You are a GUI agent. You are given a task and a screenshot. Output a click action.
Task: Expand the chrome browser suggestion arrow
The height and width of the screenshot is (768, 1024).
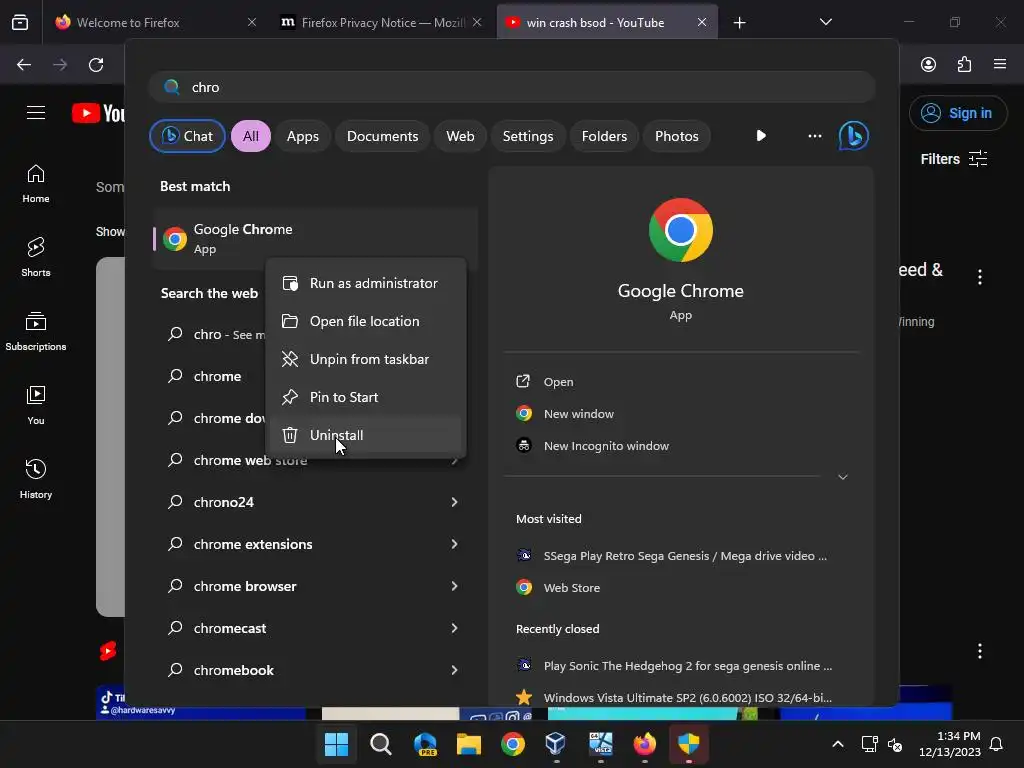pos(455,586)
